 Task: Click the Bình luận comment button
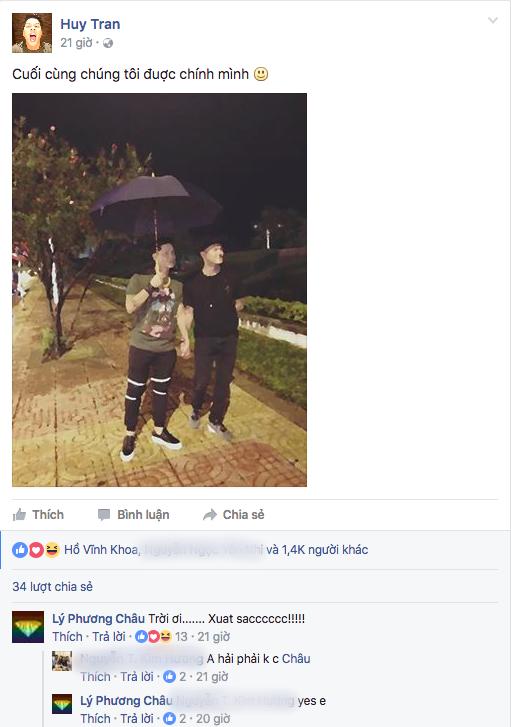(134, 515)
